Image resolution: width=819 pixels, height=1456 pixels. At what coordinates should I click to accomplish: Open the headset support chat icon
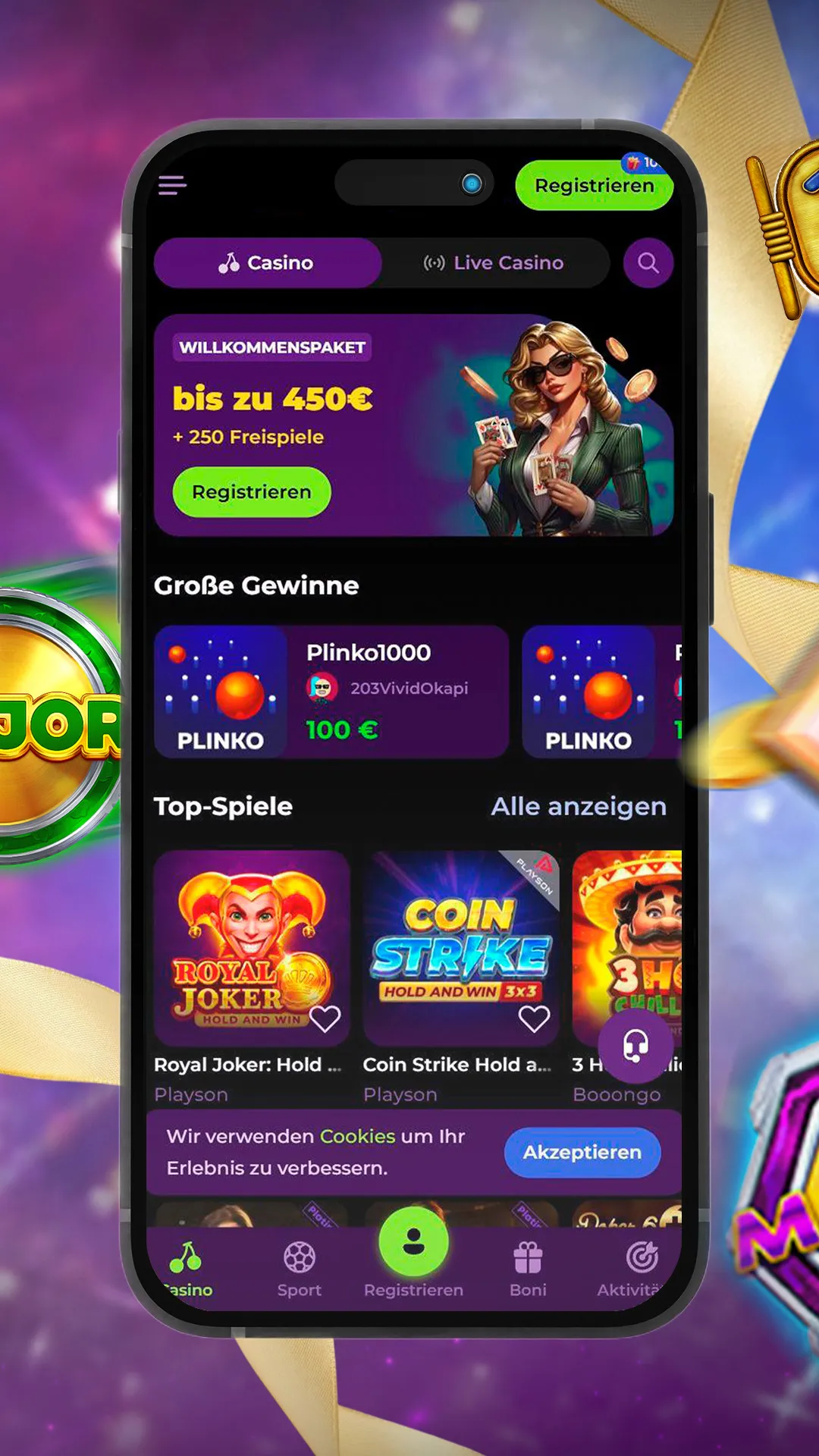click(x=635, y=1046)
